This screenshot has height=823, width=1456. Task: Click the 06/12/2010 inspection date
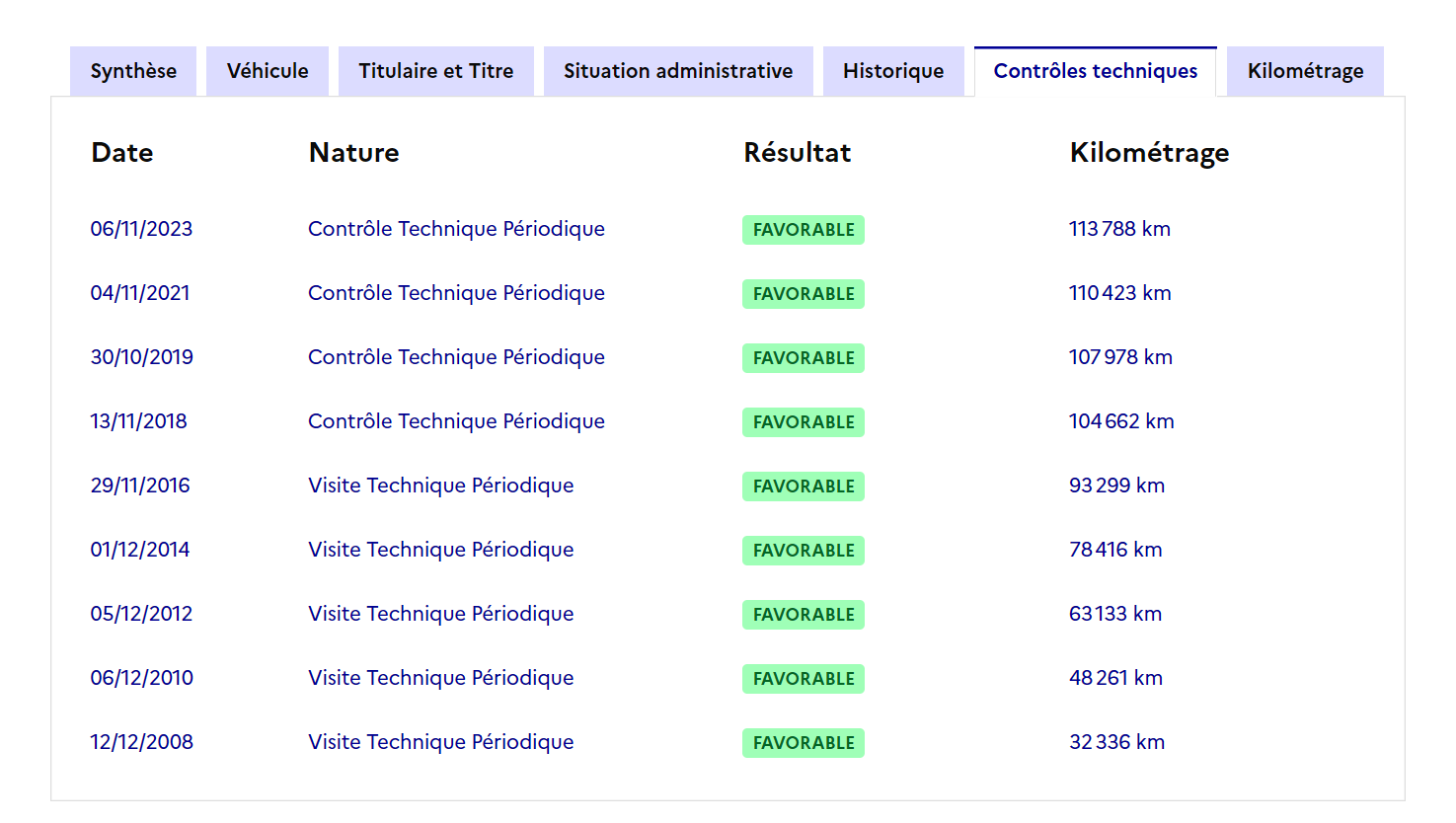click(x=141, y=678)
